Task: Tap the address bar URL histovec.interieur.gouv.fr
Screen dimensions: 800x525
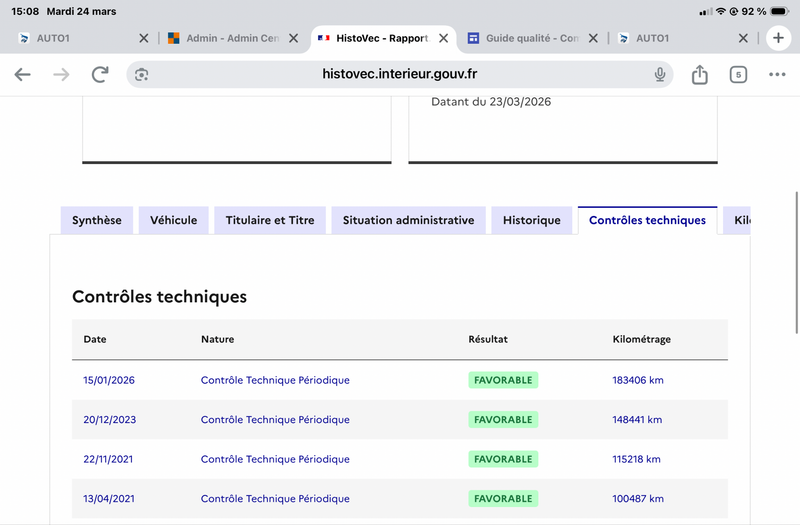Action: (x=400, y=75)
